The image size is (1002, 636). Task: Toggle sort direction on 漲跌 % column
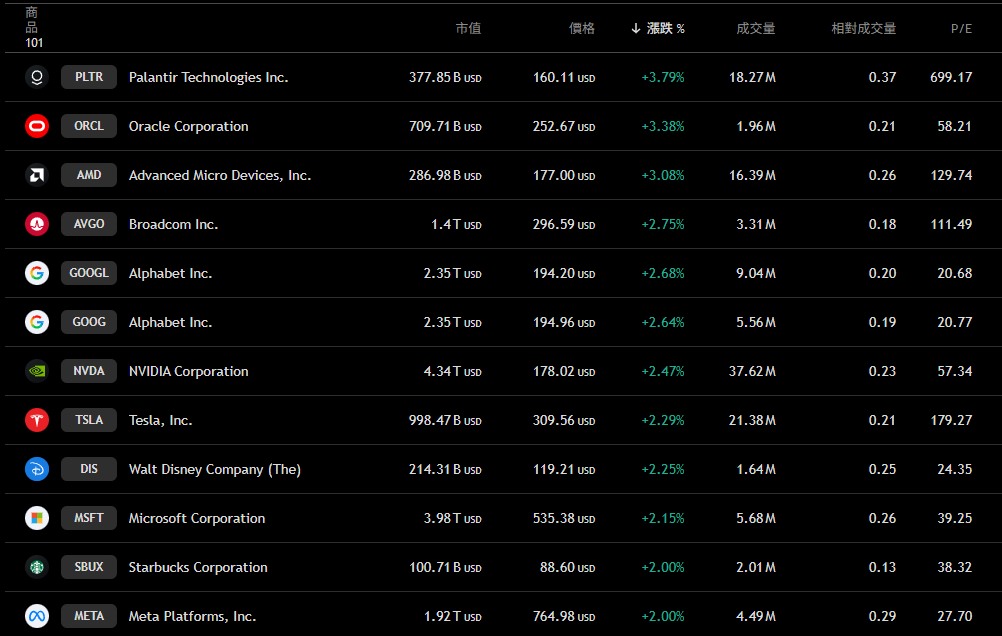pos(658,28)
